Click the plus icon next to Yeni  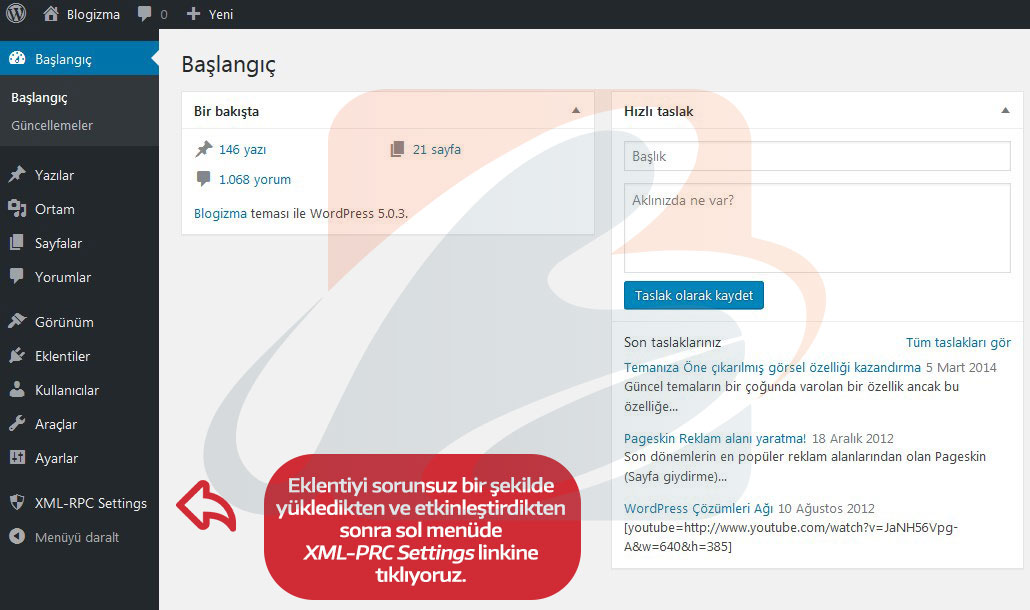(193, 14)
